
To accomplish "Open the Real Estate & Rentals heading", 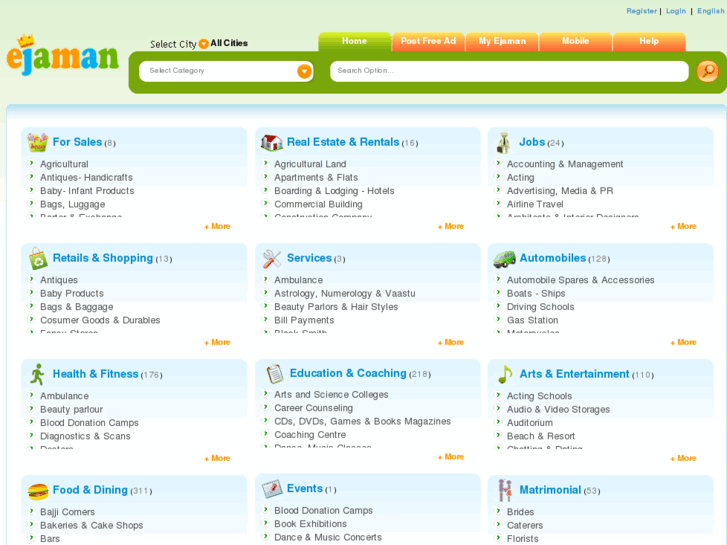I will [343, 142].
